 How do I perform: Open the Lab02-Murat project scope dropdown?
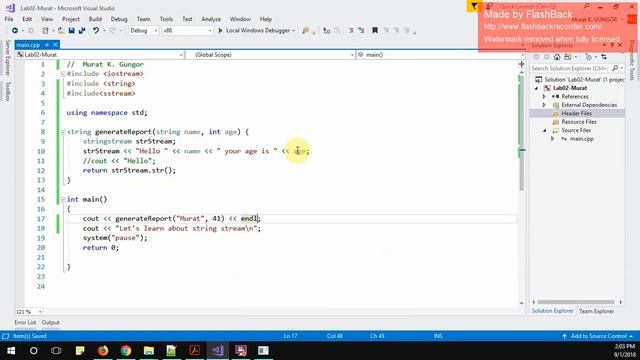click(x=100, y=55)
